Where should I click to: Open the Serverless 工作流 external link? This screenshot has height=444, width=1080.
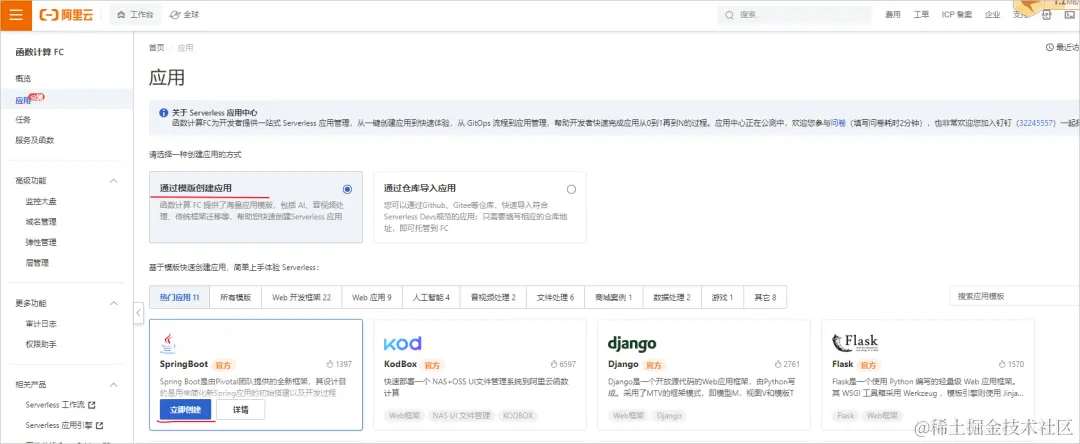[61, 405]
